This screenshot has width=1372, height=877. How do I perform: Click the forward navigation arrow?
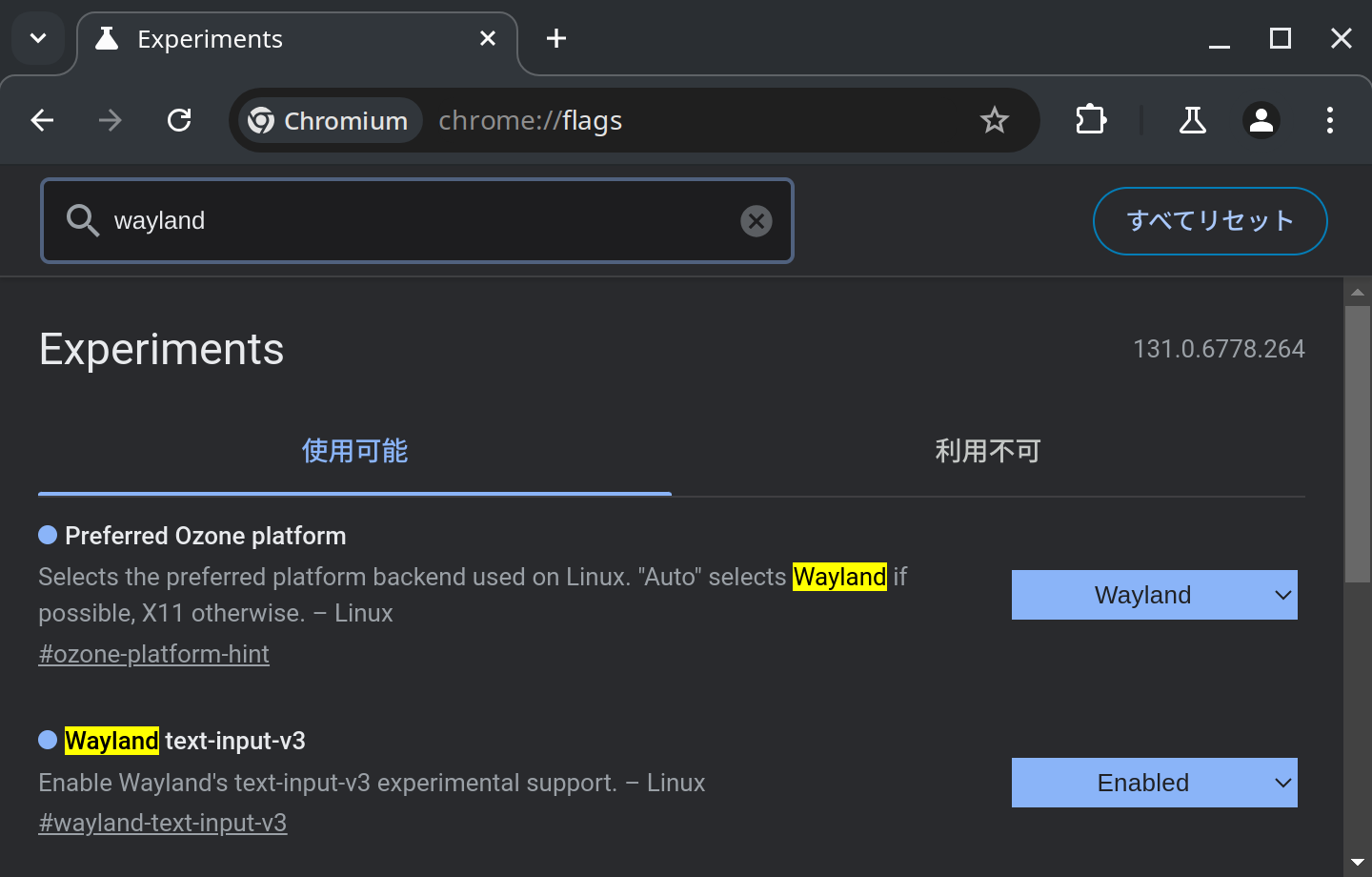[x=110, y=120]
